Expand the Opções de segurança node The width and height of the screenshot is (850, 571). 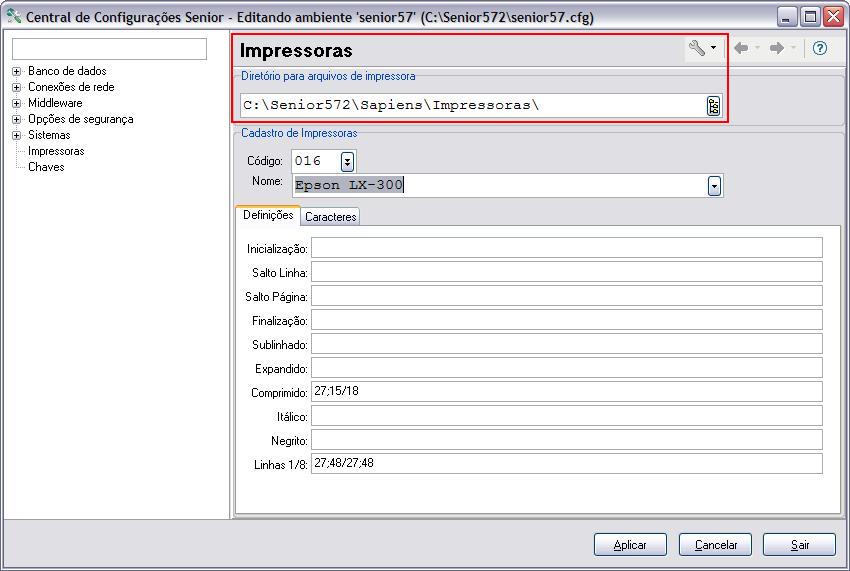coord(17,119)
